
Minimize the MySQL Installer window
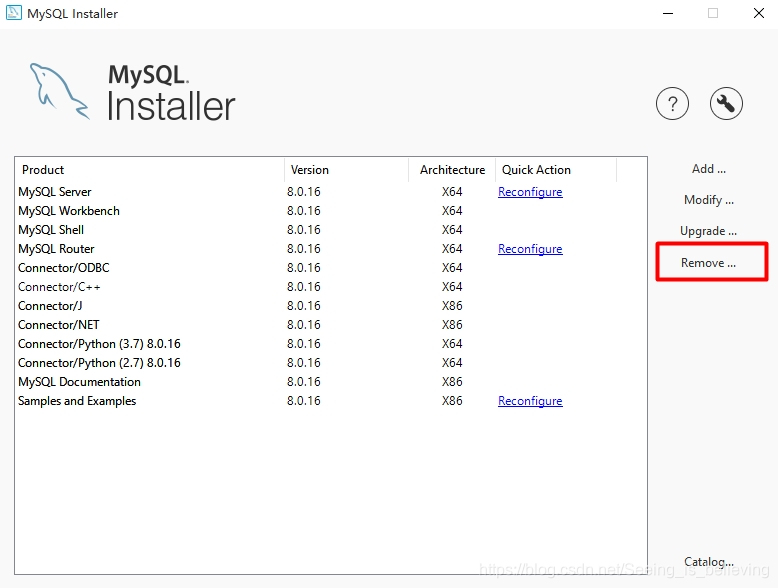click(x=668, y=13)
